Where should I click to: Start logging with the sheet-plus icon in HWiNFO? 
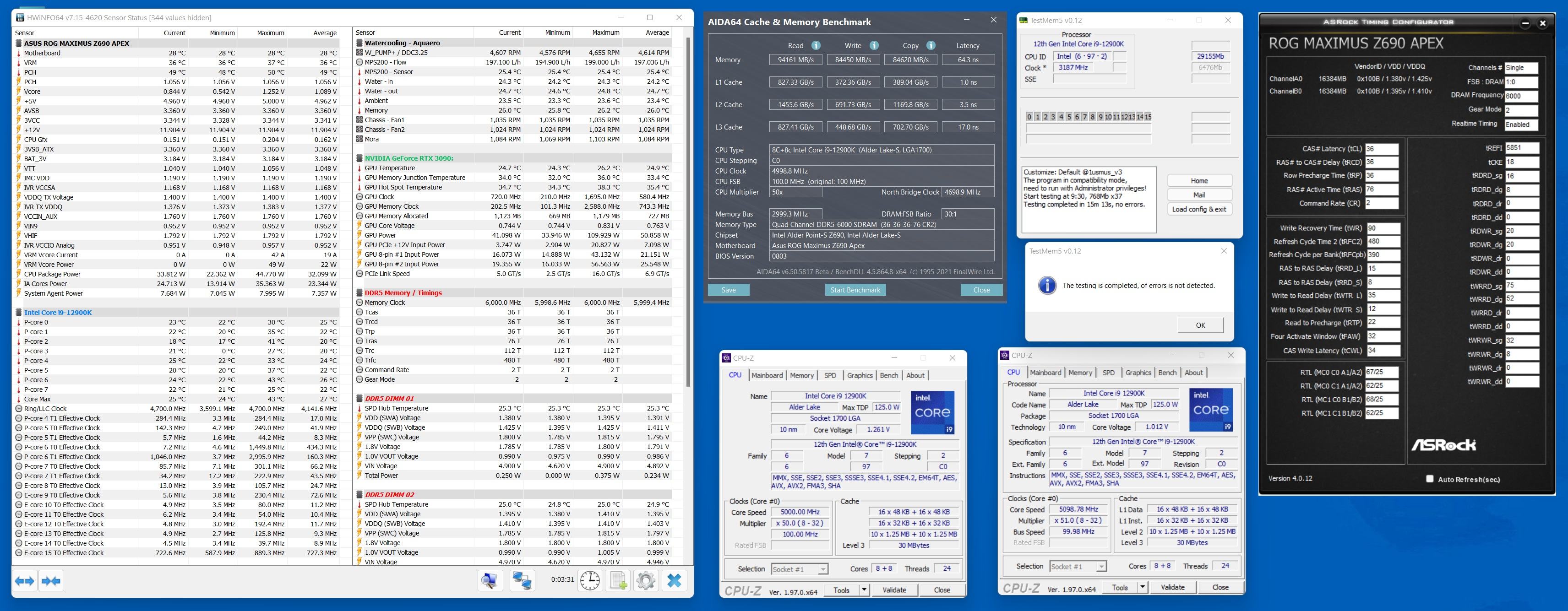click(618, 581)
